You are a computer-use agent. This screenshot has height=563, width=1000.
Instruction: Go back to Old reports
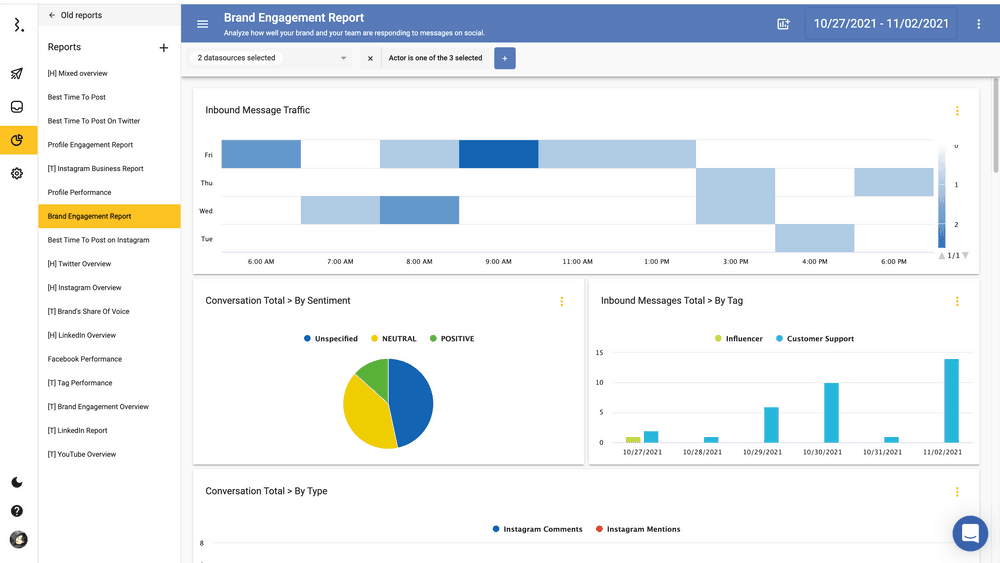coord(75,15)
